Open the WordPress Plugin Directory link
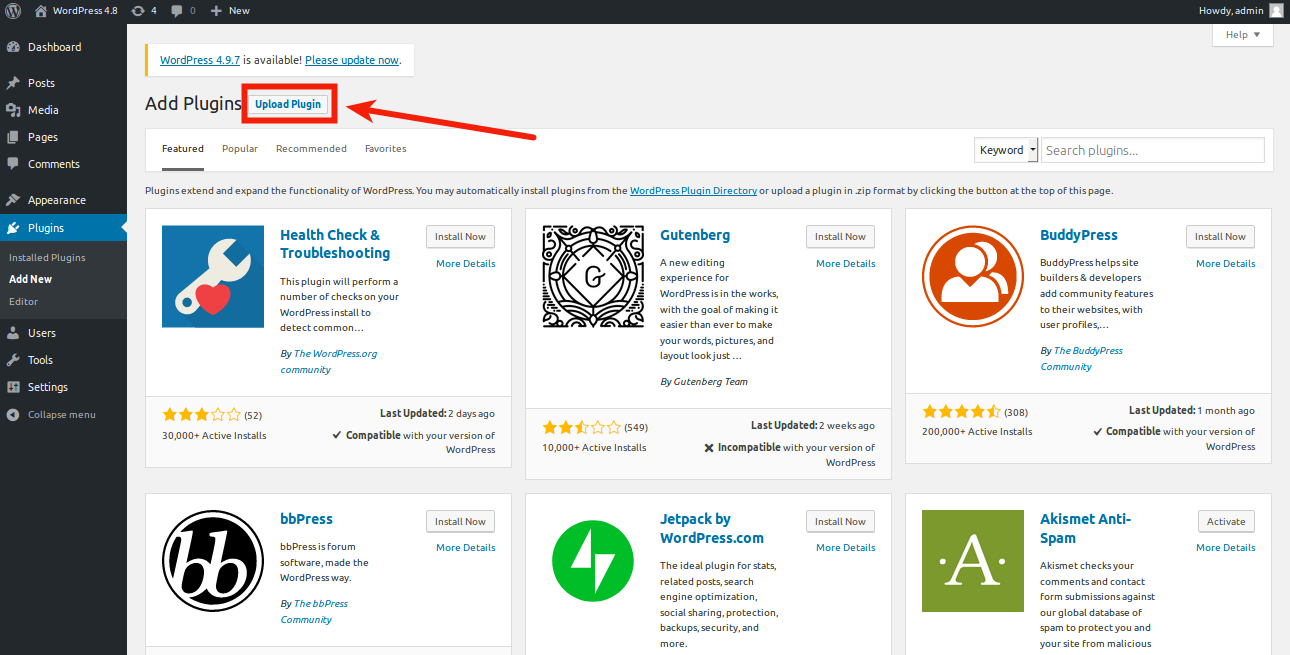1290x655 pixels. pyautogui.click(x=693, y=191)
